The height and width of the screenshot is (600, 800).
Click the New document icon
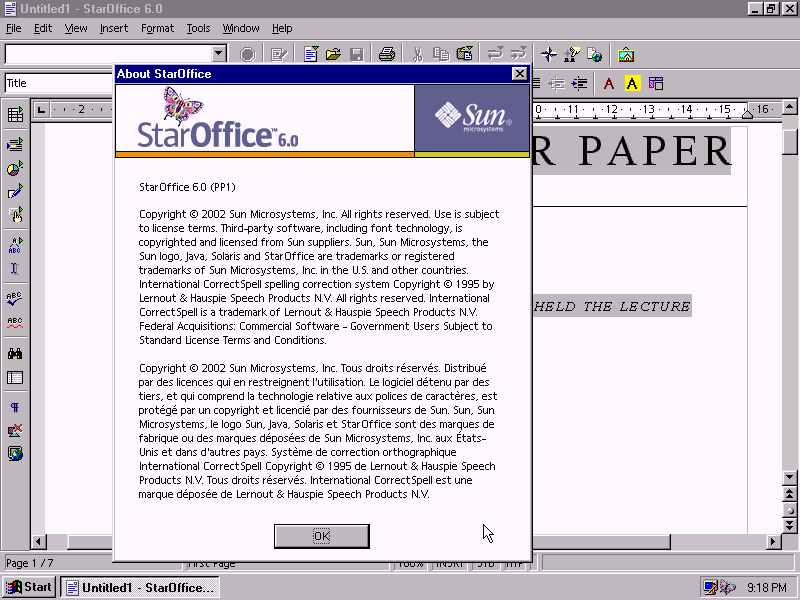click(x=310, y=54)
